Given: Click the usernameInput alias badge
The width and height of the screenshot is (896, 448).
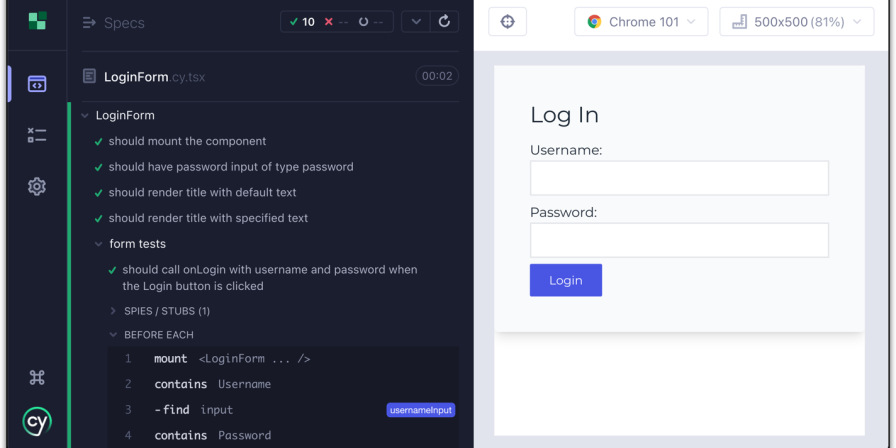Looking at the screenshot, I should 421,410.
